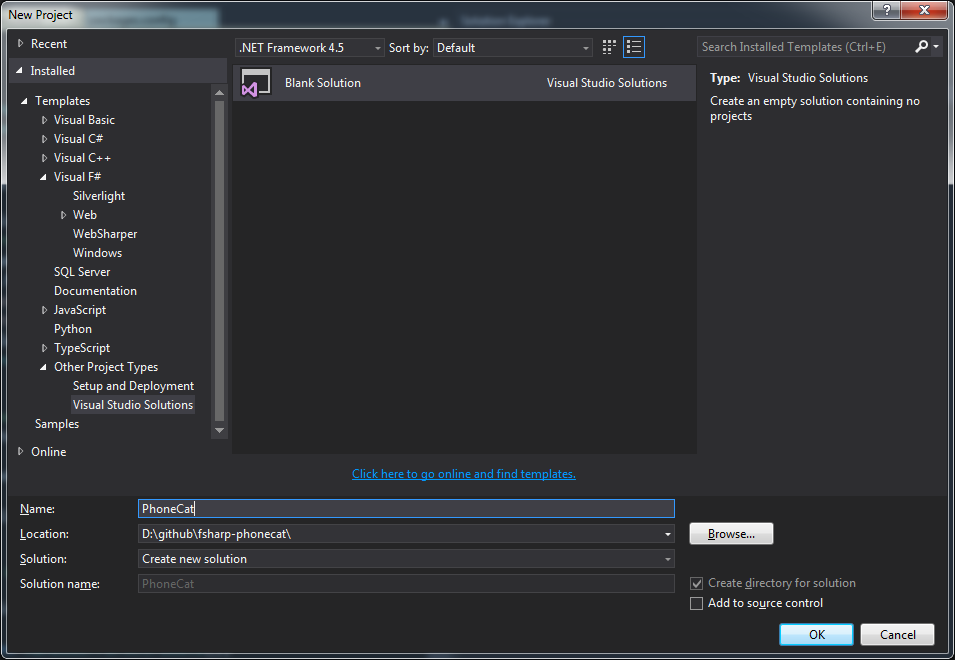Image resolution: width=955 pixels, height=660 pixels.
Task: Expand the Visual C++ node arrow
Action: tap(44, 158)
